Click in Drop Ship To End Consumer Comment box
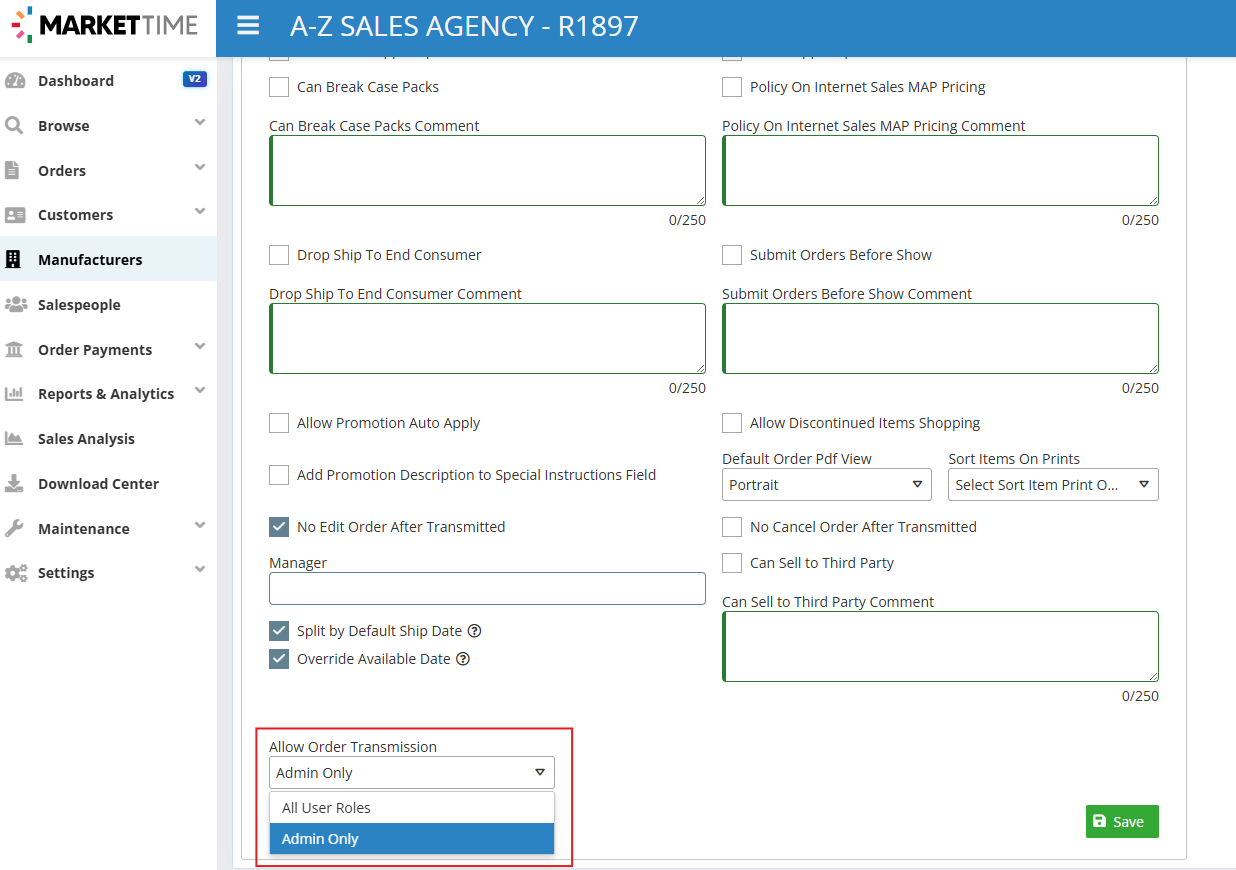The image size is (1236, 870). pos(487,339)
